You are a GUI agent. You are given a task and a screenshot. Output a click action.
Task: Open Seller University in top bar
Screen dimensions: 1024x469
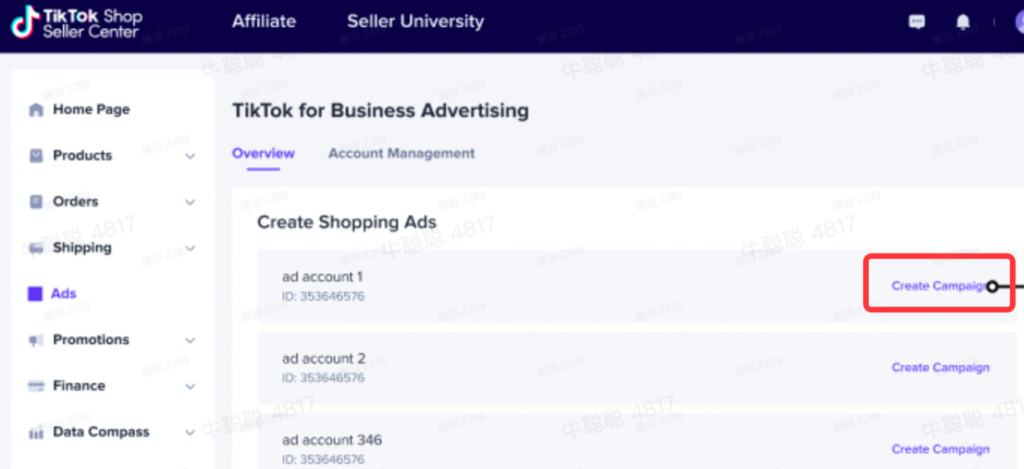pyautogui.click(x=415, y=22)
